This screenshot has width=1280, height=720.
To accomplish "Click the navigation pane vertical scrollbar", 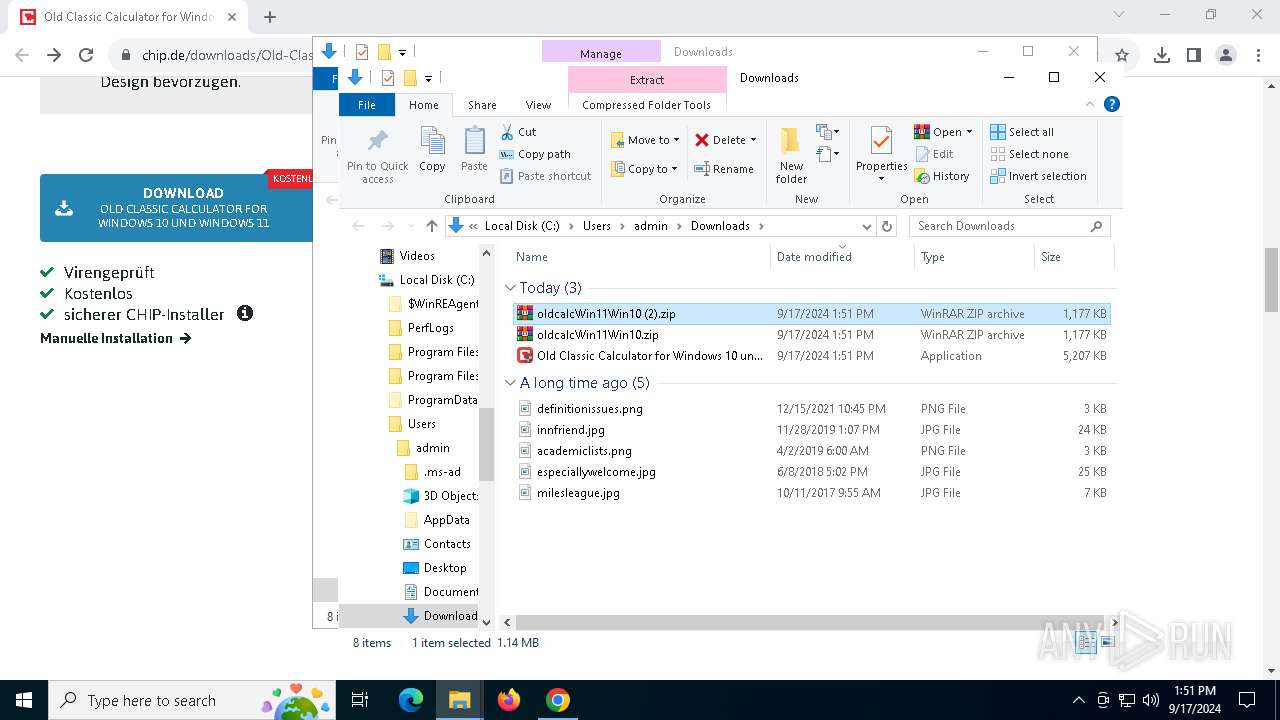I will (x=486, y=443).
